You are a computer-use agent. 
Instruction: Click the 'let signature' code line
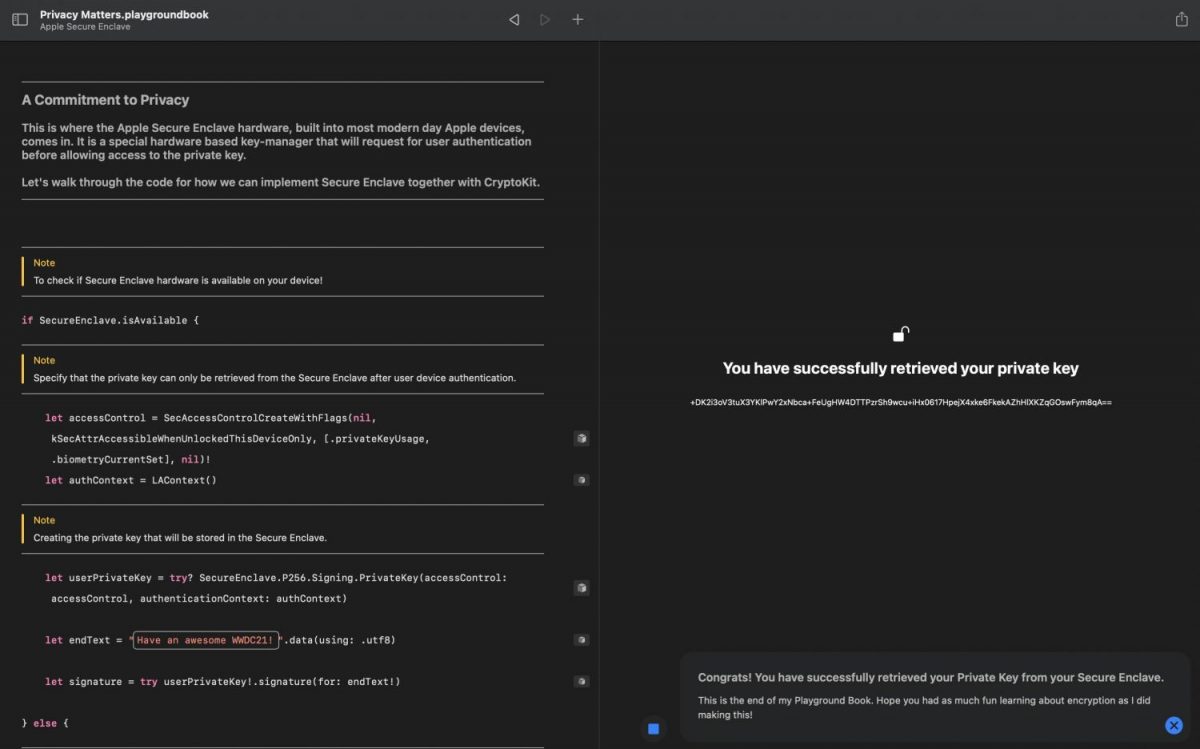coord(223,682)
